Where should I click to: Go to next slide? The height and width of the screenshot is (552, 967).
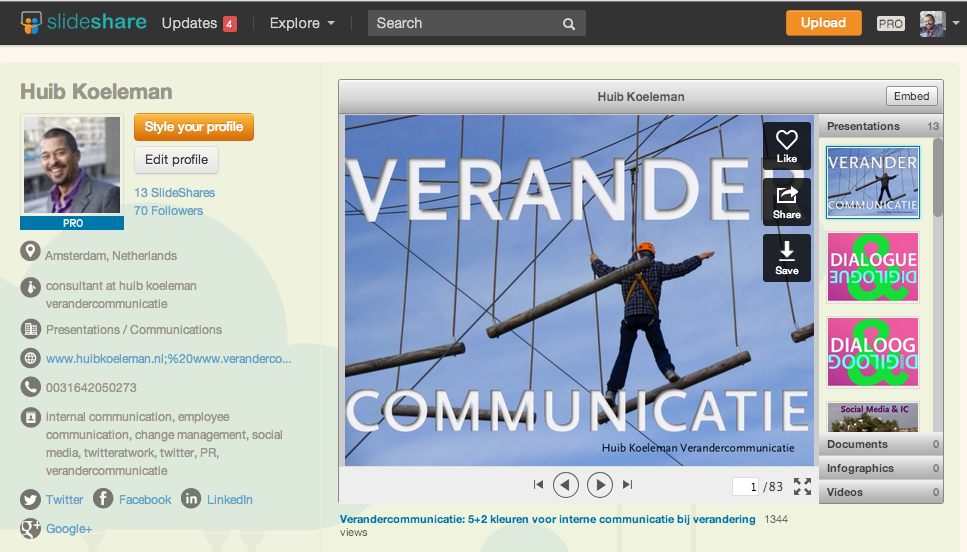tap(599, 485)
